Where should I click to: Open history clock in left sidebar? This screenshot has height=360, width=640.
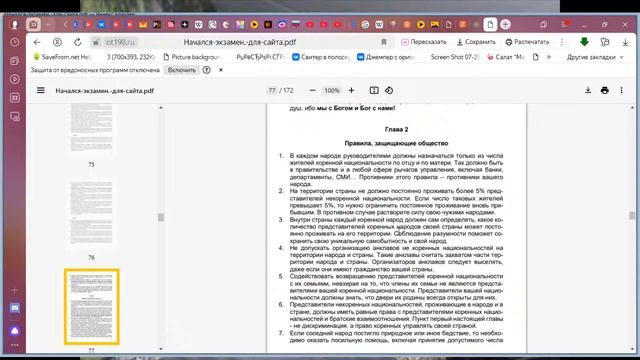pos(15,42)
